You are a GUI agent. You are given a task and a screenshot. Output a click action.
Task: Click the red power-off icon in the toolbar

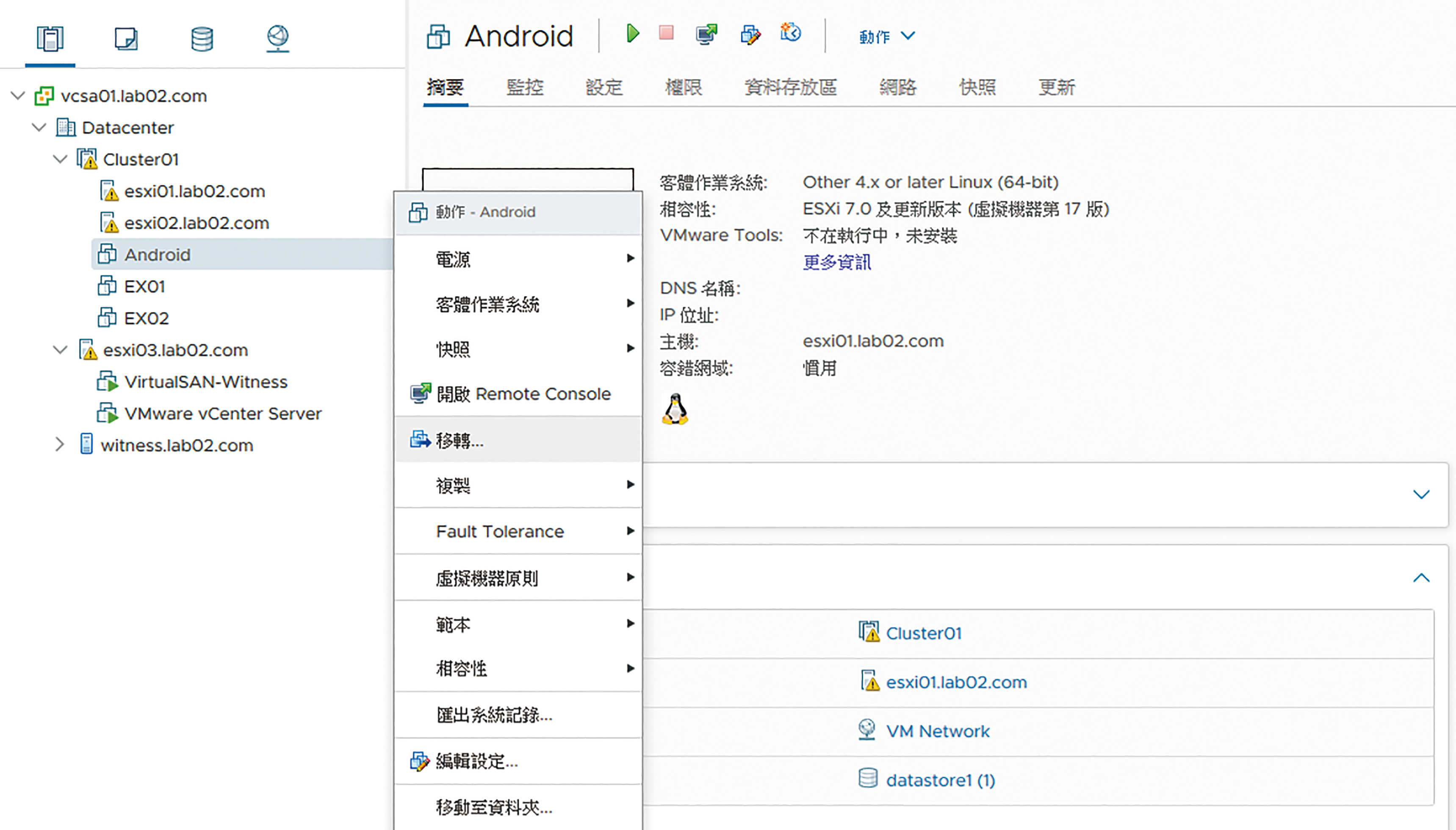pyautogui.click(x=666, y=33)
